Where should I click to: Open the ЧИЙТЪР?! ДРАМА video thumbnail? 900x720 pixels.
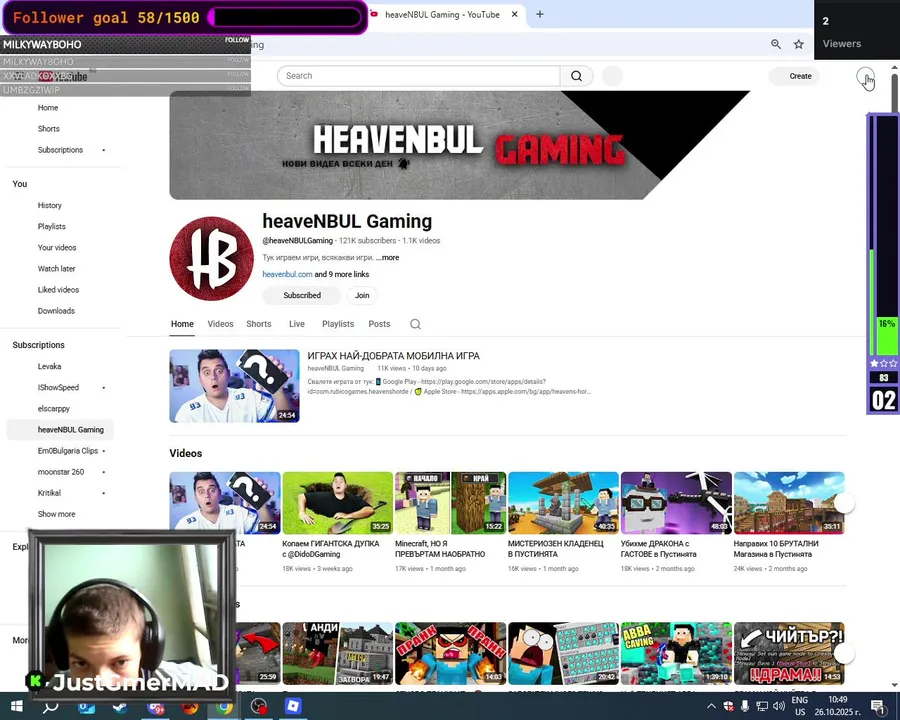789,653
